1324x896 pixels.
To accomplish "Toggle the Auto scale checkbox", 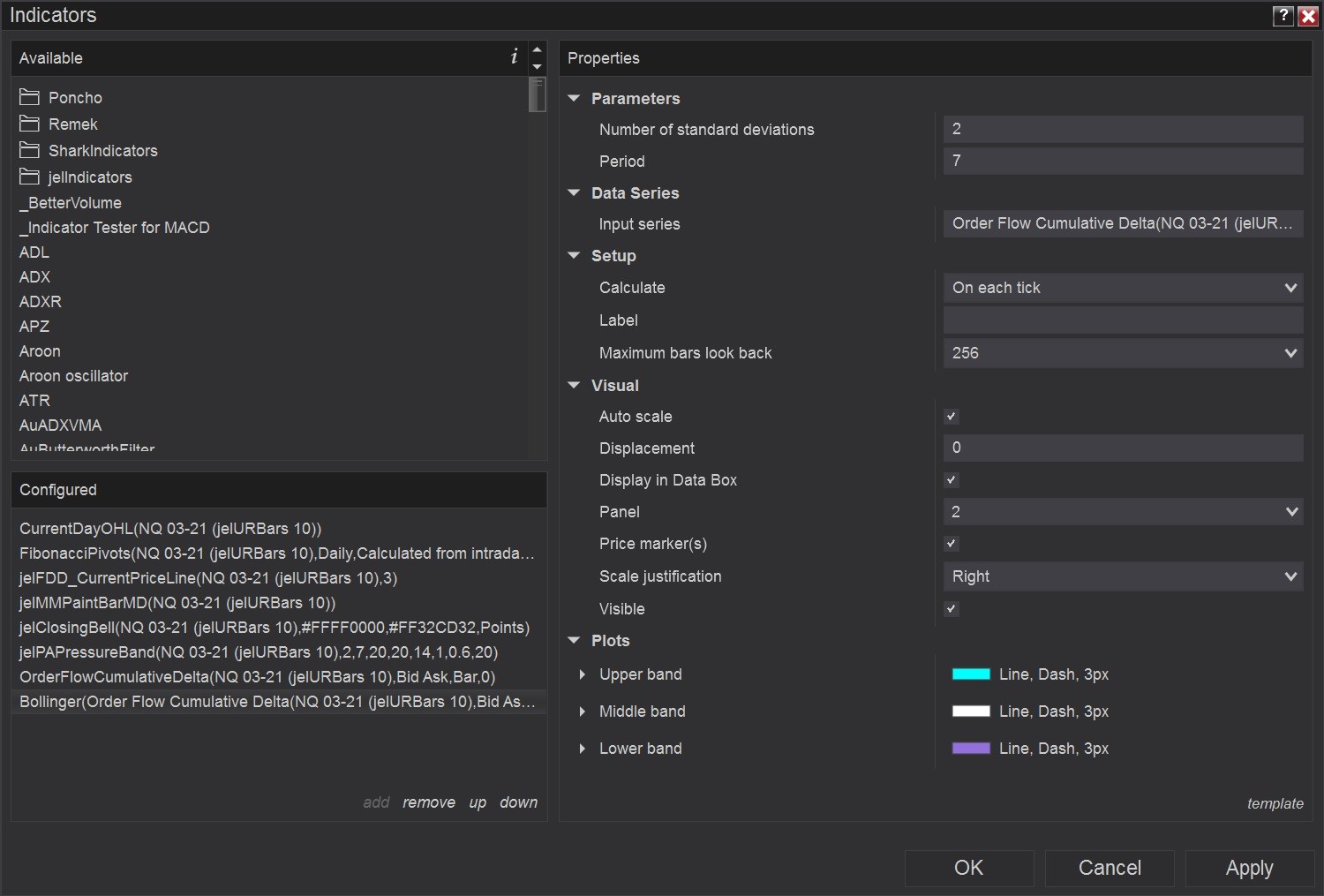I will point(952,417).
